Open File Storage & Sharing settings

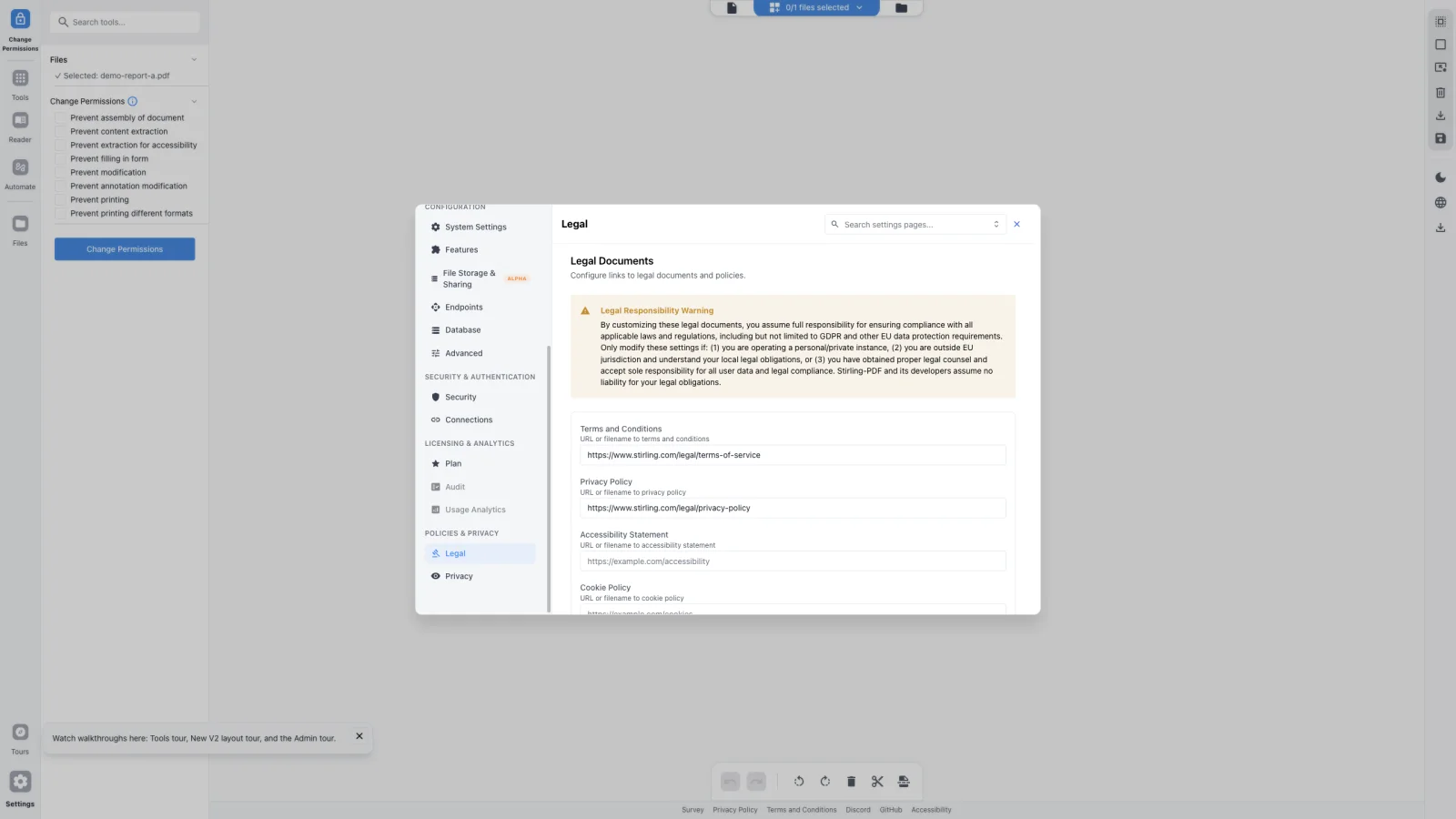point(480,279)
